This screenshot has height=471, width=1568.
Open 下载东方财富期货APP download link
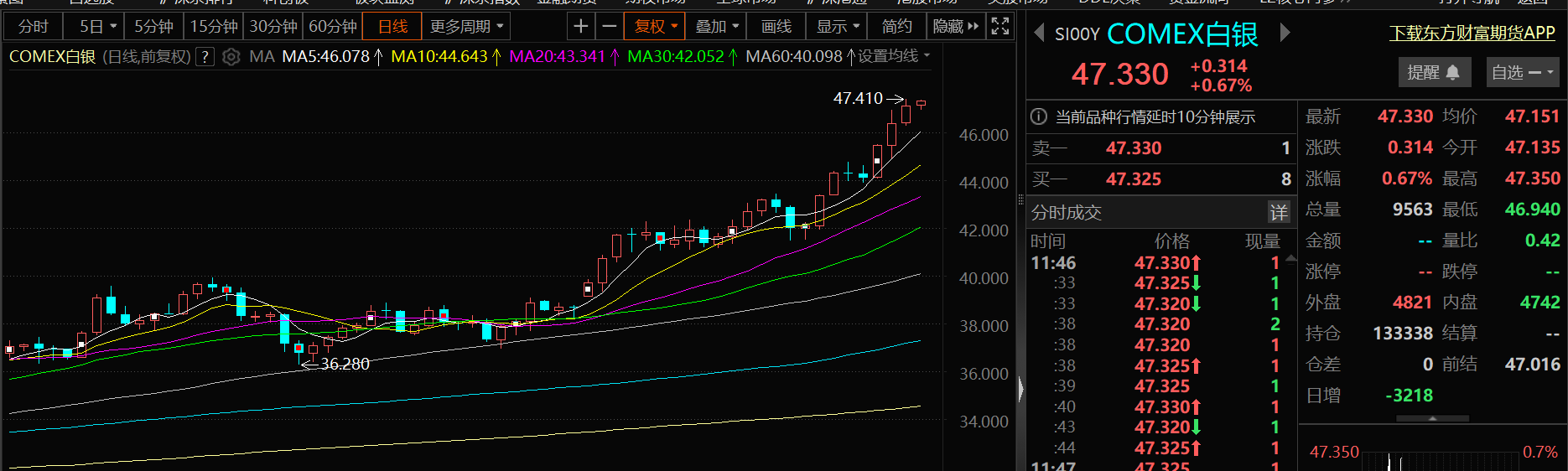(x=1472, y=33)
